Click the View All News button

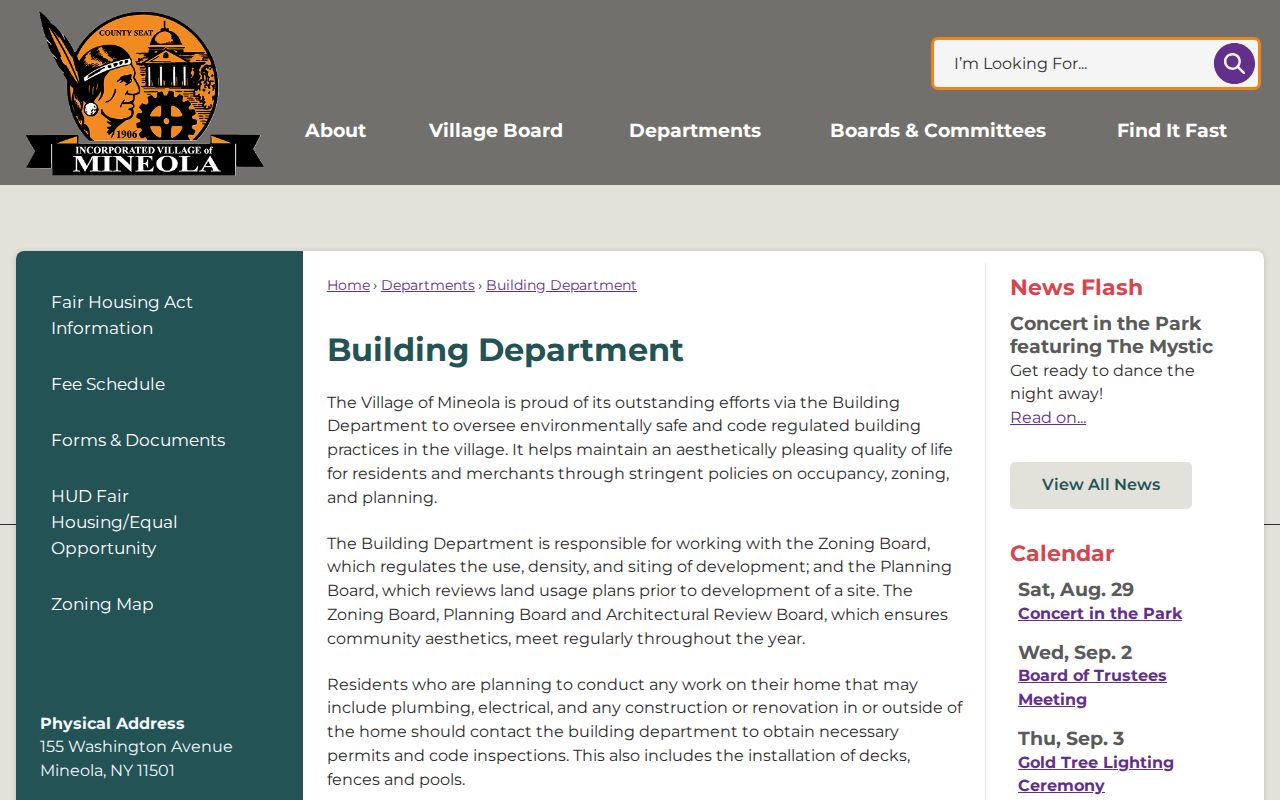coord(1101,485)
